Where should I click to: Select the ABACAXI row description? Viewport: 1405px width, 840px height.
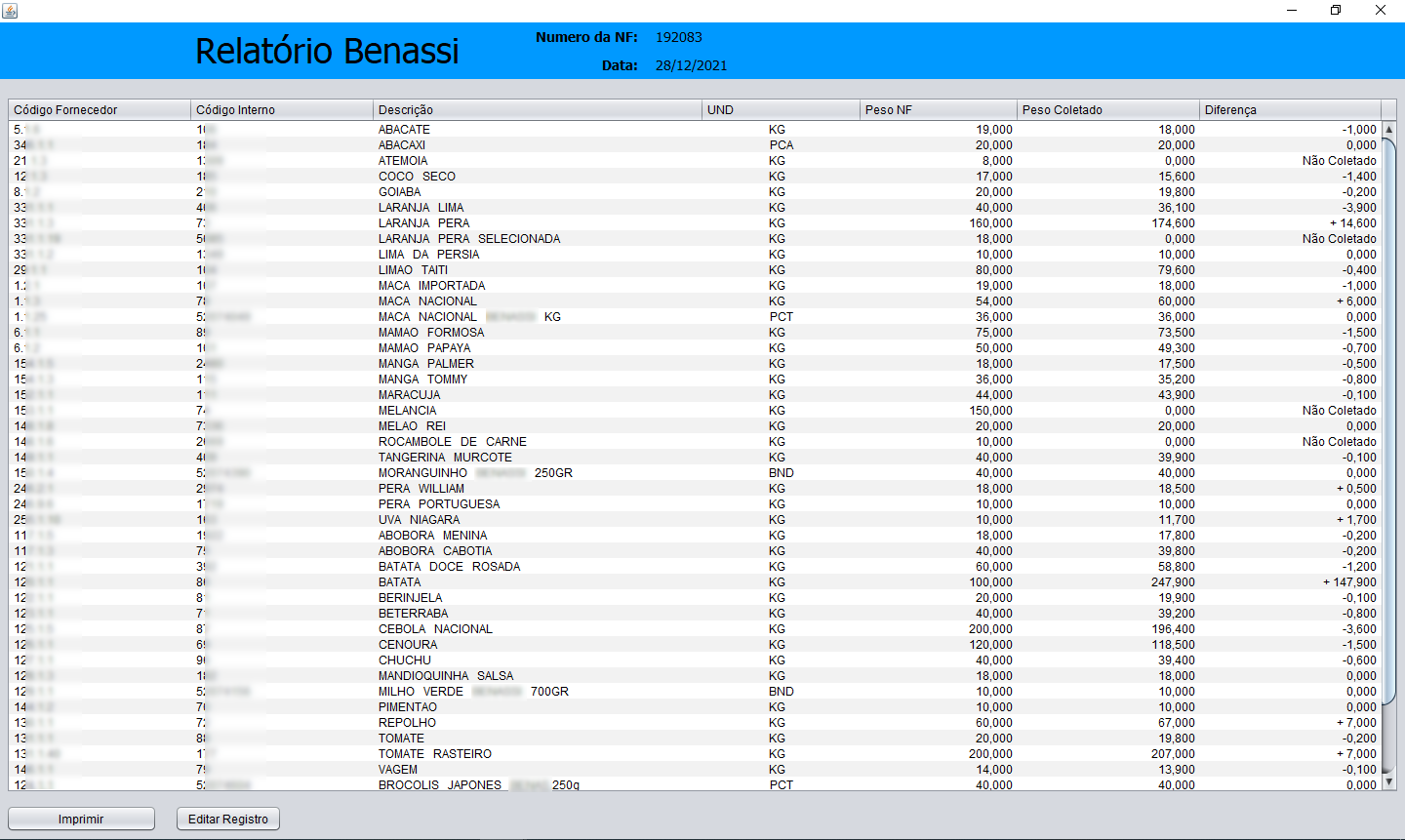click(x=402, y=145)
